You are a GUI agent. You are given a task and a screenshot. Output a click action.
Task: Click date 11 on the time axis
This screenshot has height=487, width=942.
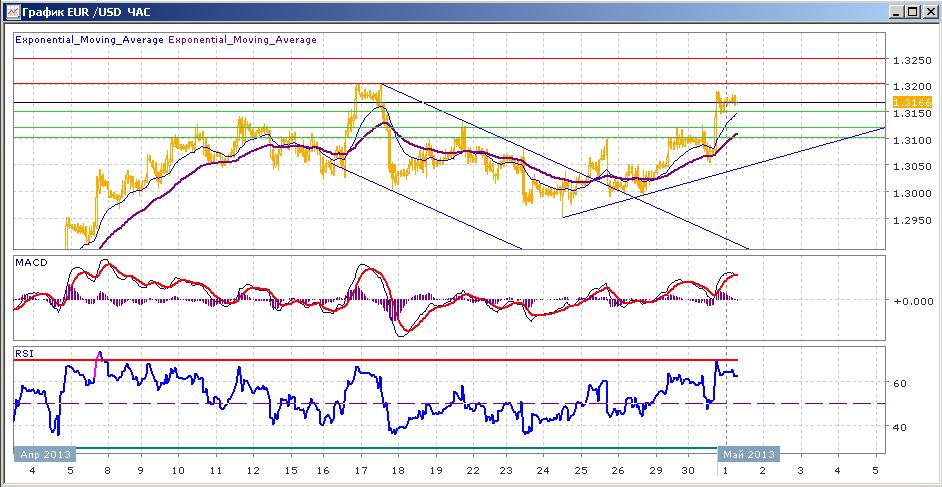tap(215, 471)
